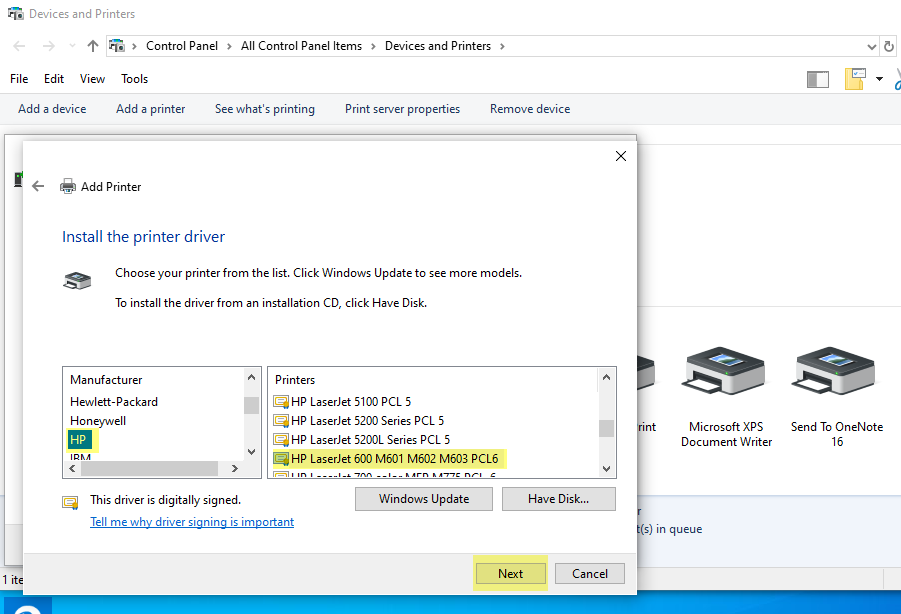Click the Have Disk button
Image resolution: width=901 pixels, height=614 pixels.
click(559, 499)
